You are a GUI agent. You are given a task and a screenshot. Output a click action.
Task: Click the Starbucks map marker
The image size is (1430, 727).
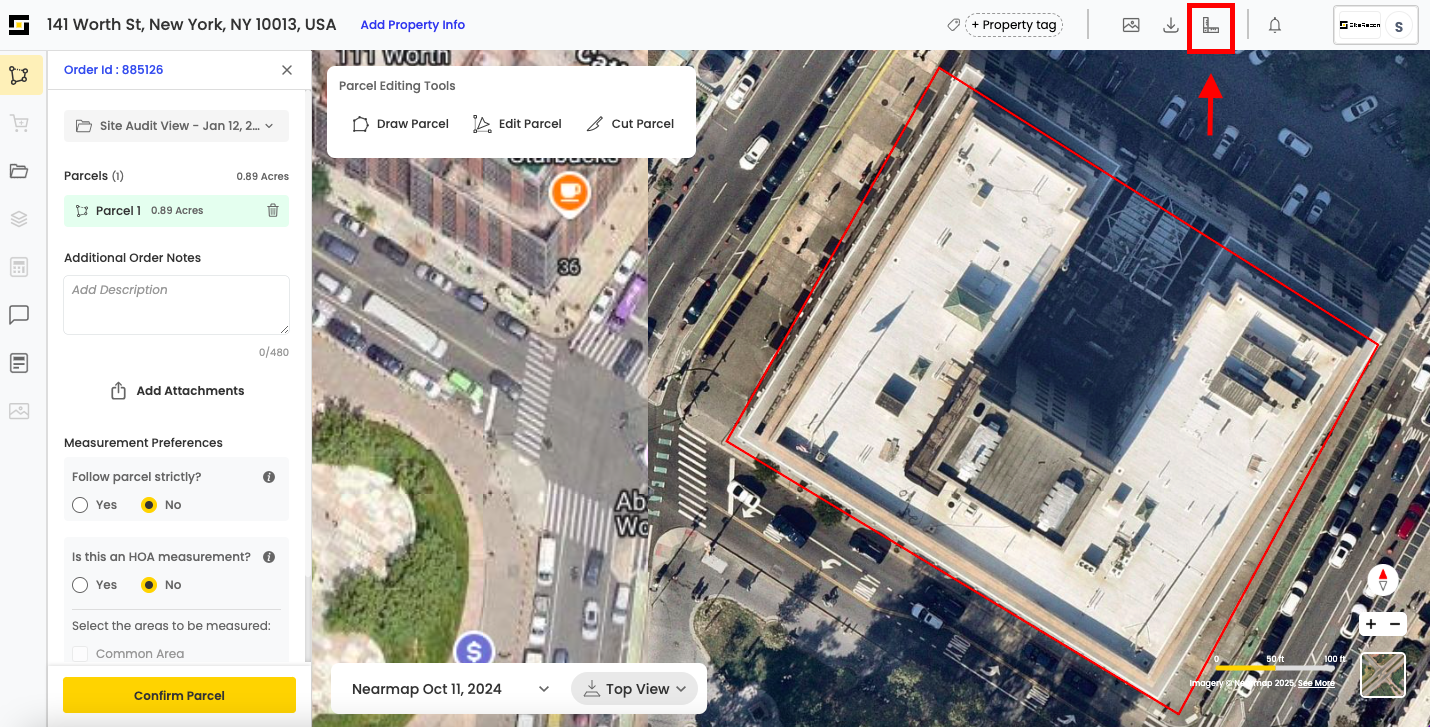569,194
